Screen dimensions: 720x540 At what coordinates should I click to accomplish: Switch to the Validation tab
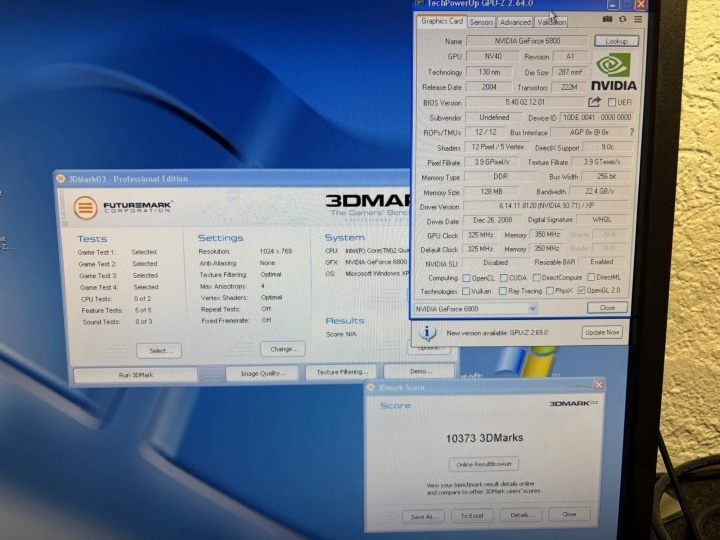click(551, 22)
